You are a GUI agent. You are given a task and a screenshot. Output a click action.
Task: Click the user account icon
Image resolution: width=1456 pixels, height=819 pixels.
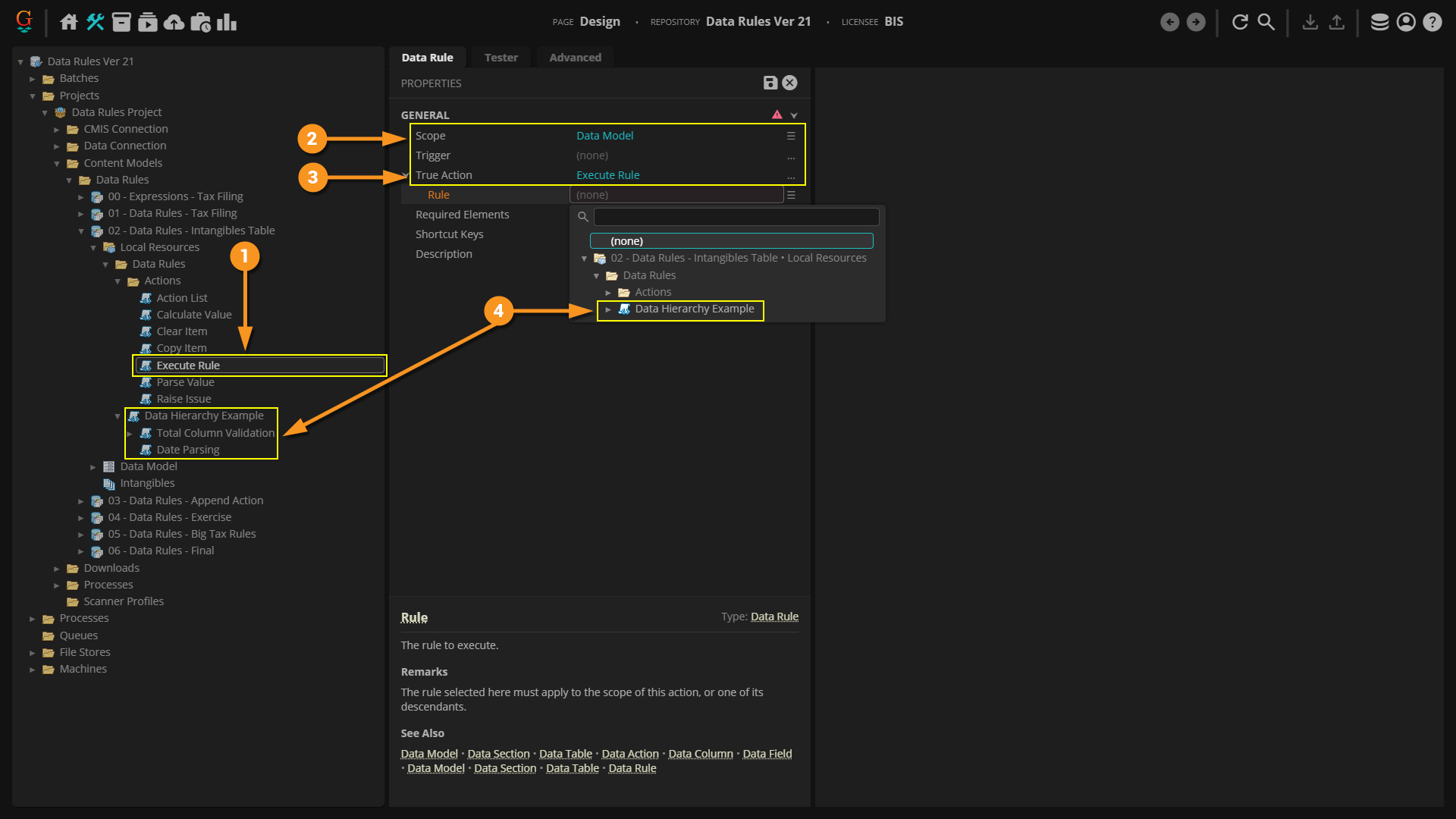coord(1406,22)
